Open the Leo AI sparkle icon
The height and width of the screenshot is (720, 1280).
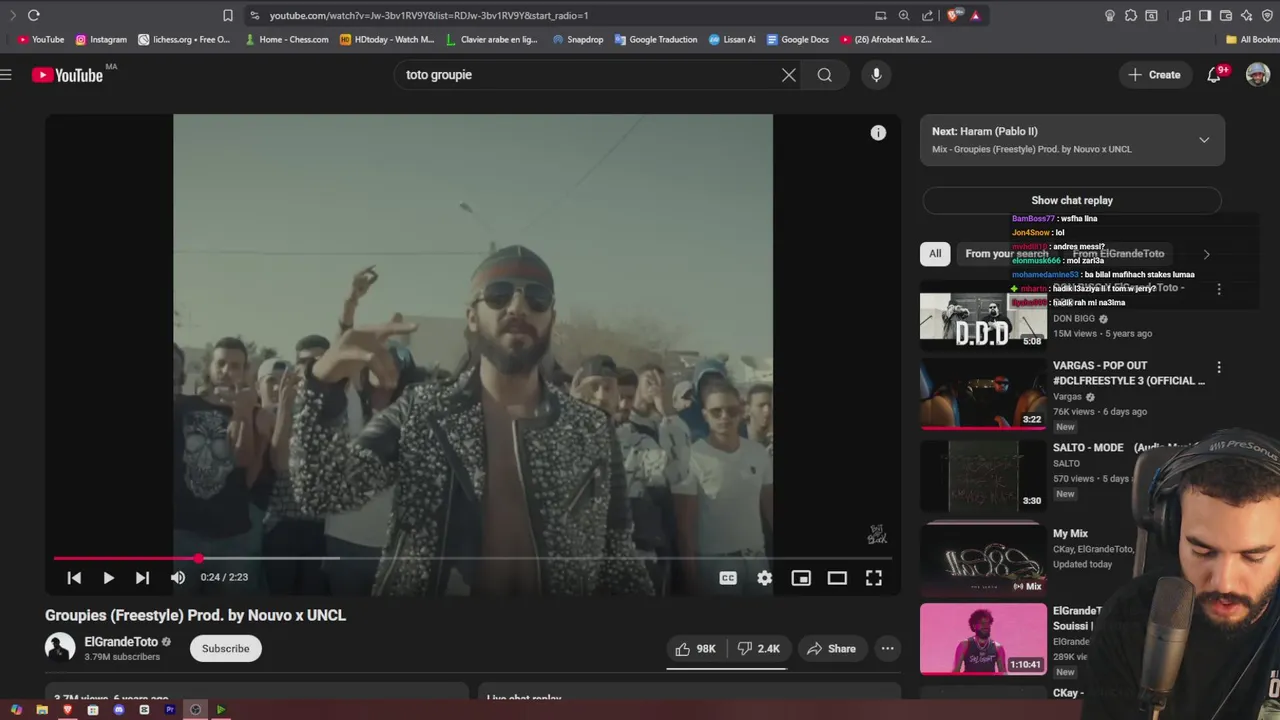pos(1246,15)
